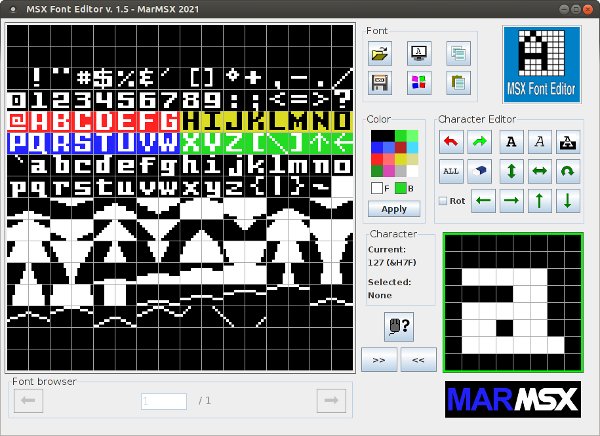The height and width of the screenshot is (436, 600).
Task: Redo with the green curved arrow
Action: (x=479, y=142)
